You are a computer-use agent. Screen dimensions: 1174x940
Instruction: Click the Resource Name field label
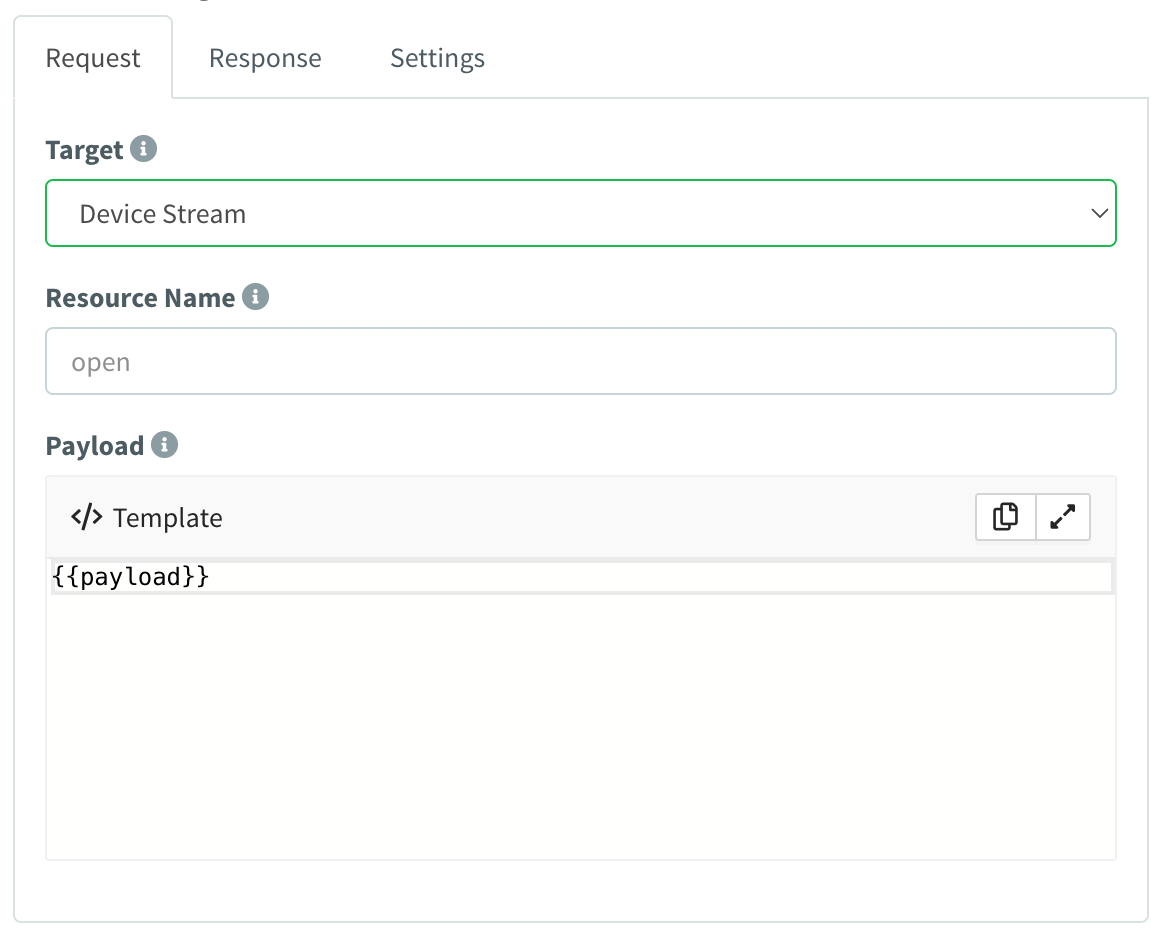140,297
